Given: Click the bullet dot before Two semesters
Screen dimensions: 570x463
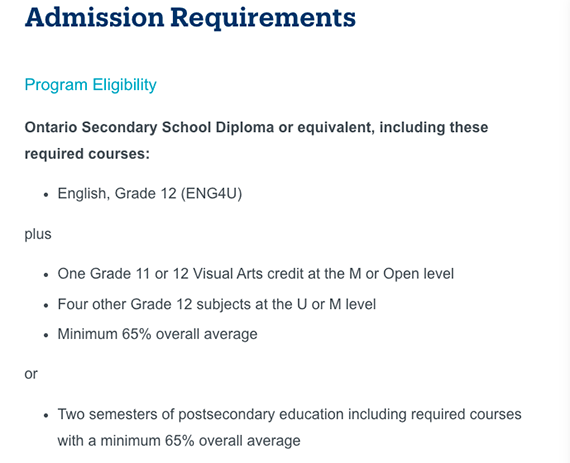Looking at the screenshot, I should click(46, 416).
